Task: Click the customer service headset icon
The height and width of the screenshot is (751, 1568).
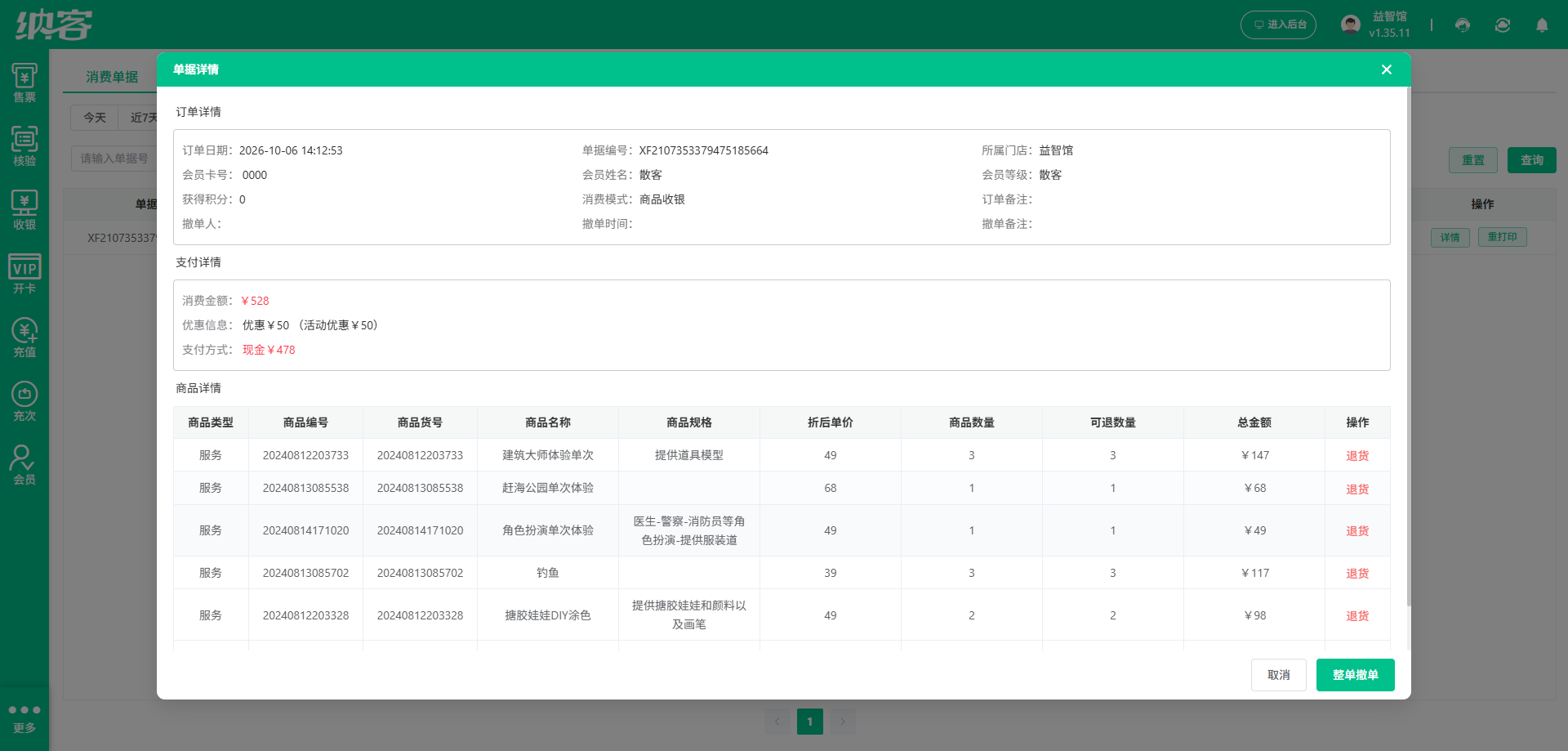Action: 1463,25
